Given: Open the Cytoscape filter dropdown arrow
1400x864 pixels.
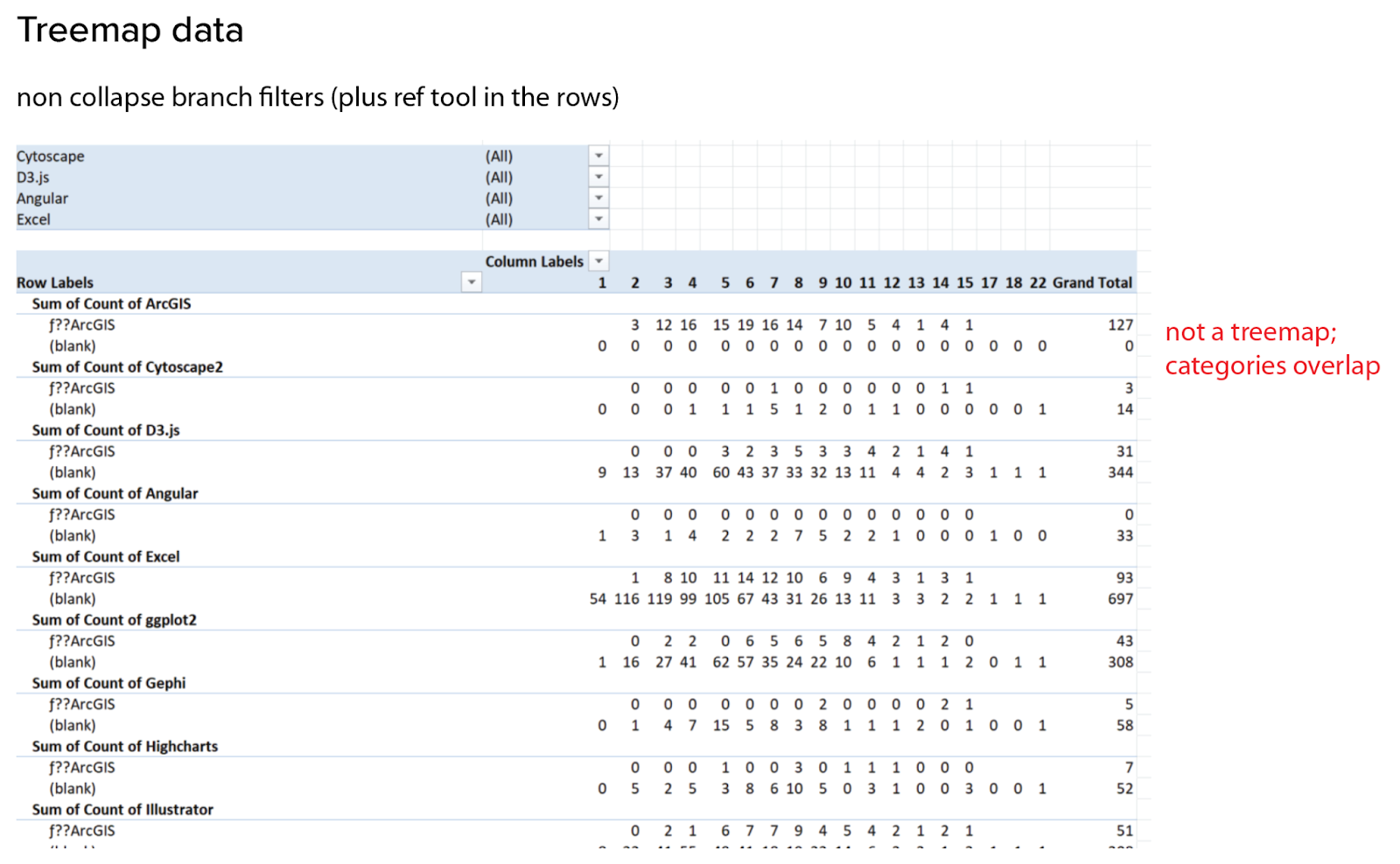Looking at the screenshot, I should pyautogui.click(x=598, y=156).
